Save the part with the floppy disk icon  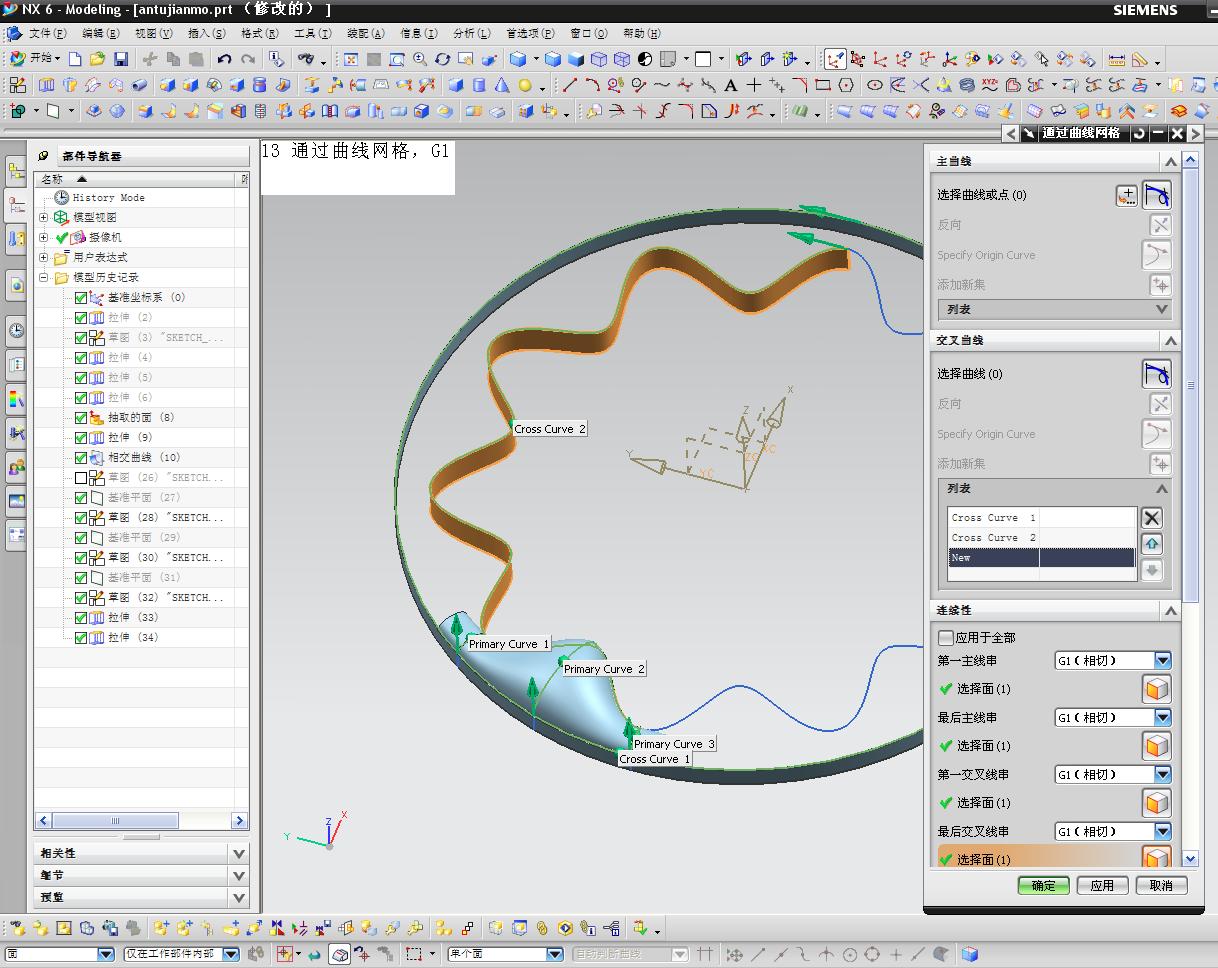tap(120, 59)
